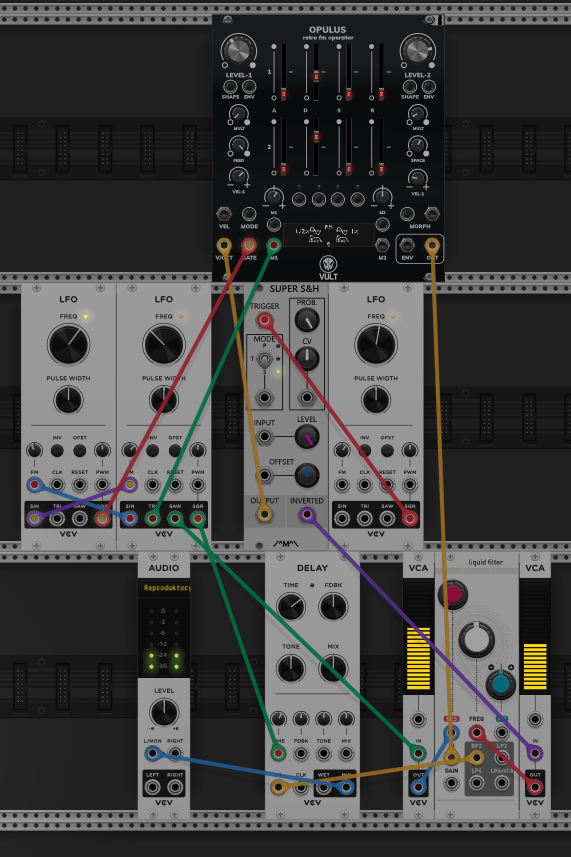The width and height of the screenshot is (571, 857).
Task: Click the TRIGGER jack on Super S&H
Action: click(x=264, y=320)
